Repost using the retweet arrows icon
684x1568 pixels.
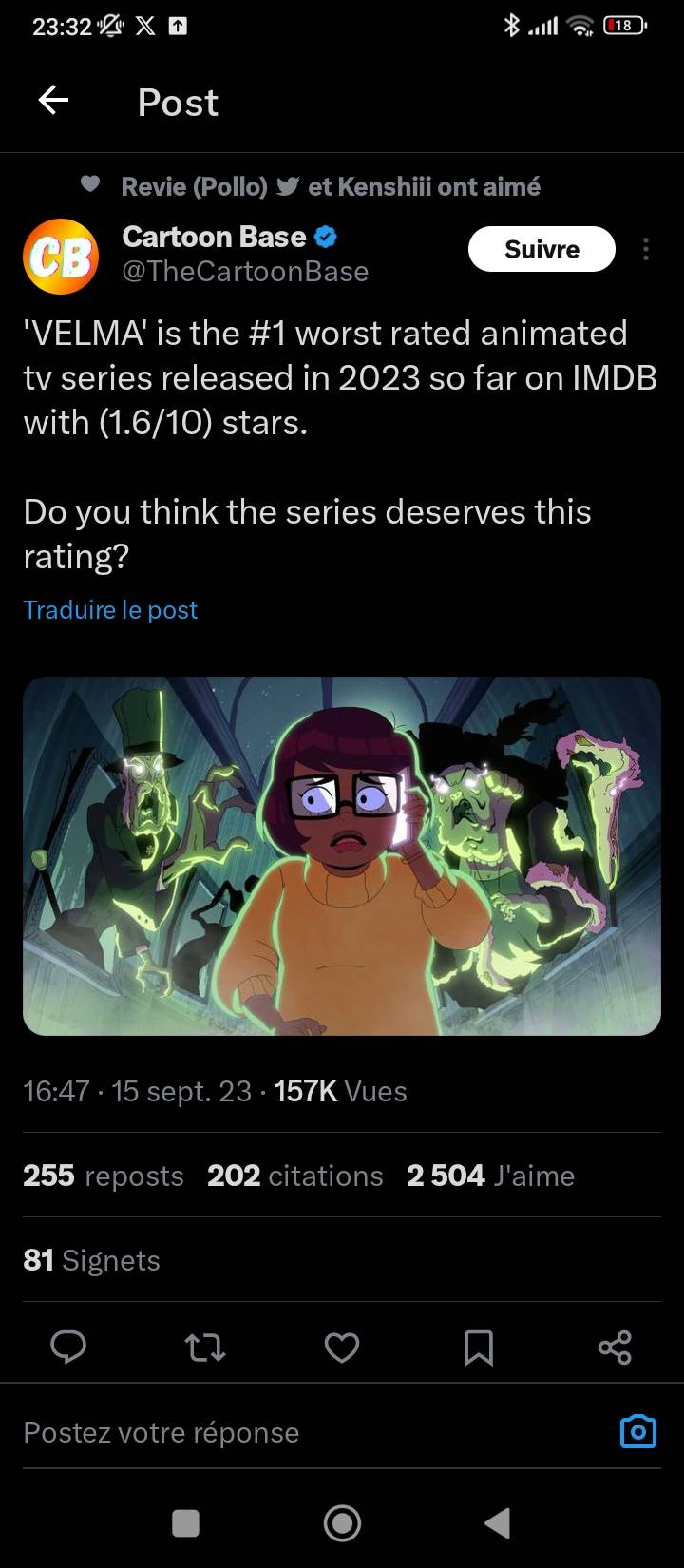205,1347
